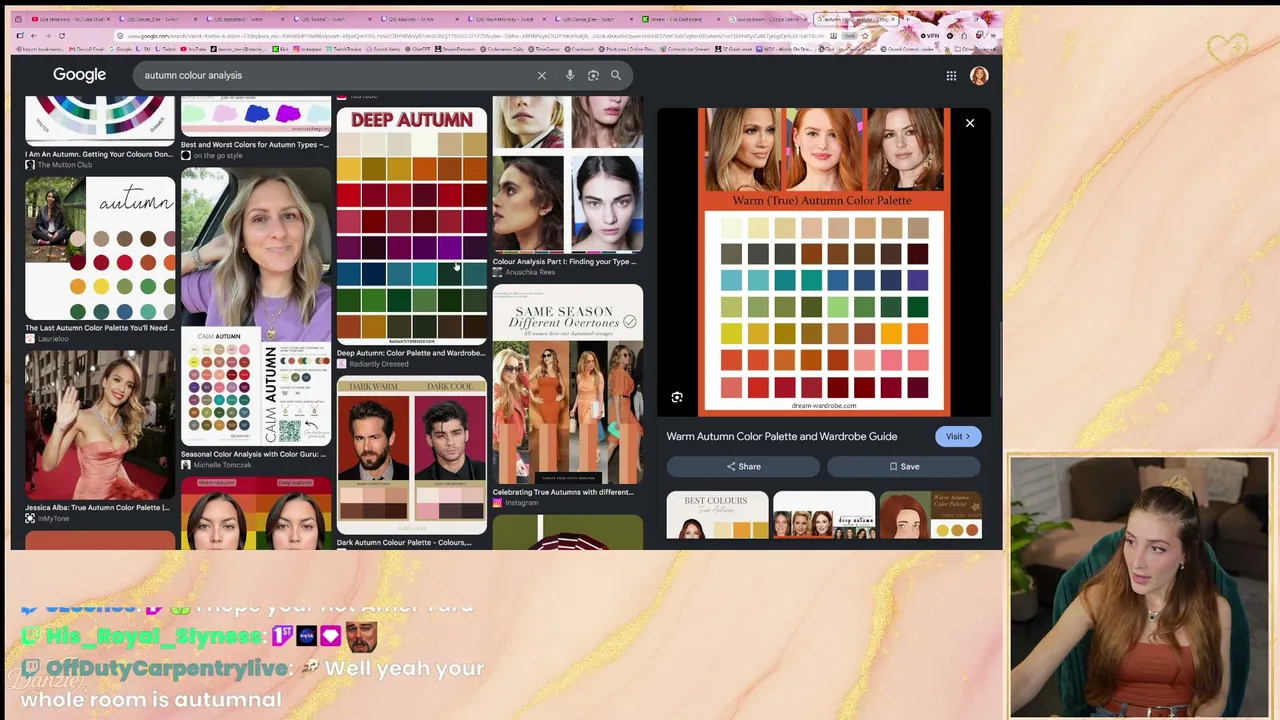1280x720 pixels.
Task: Close the image preview panel
Action: (970, 123)
